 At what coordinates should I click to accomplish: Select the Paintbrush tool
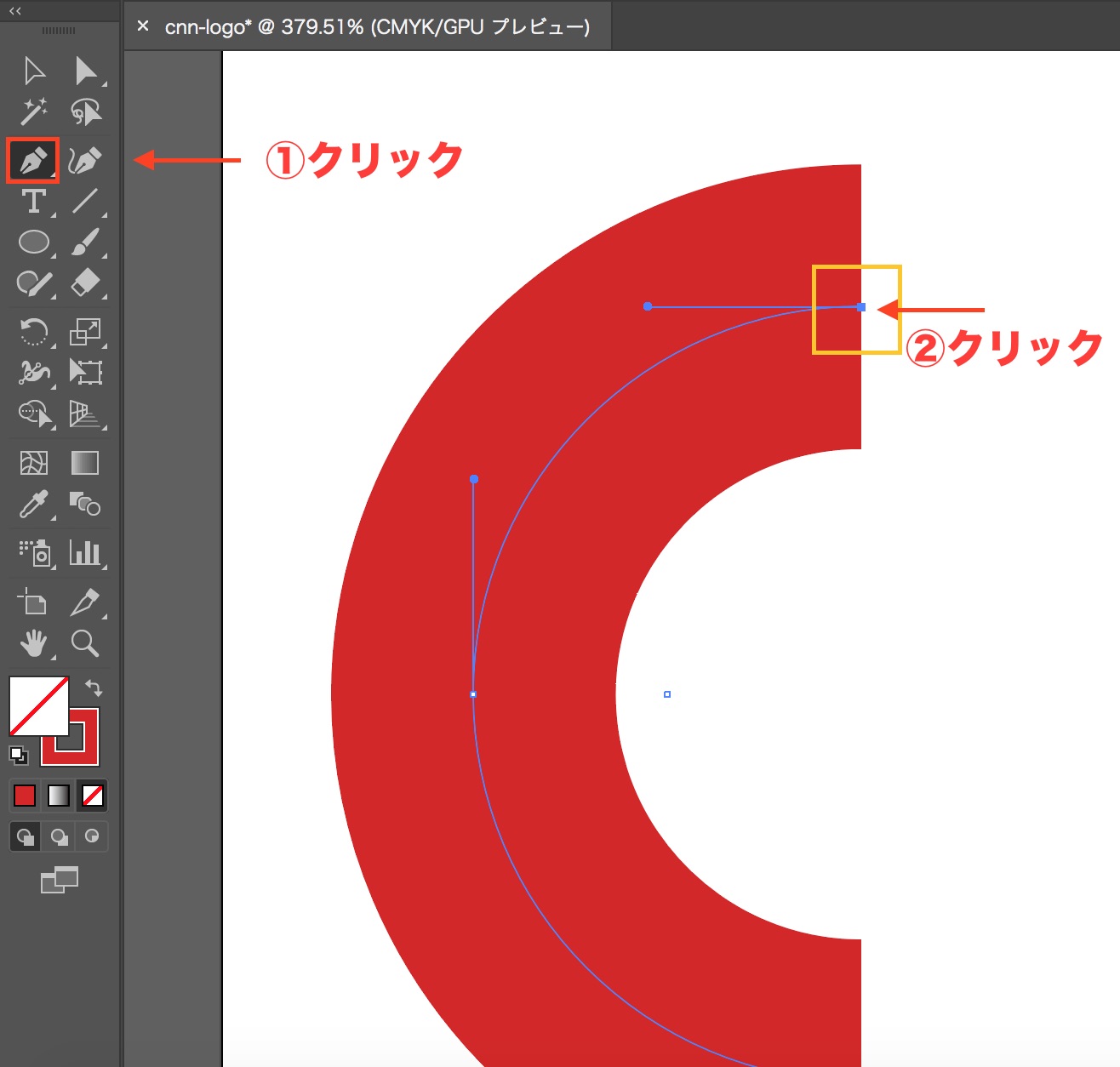click(x=85, y=242)
